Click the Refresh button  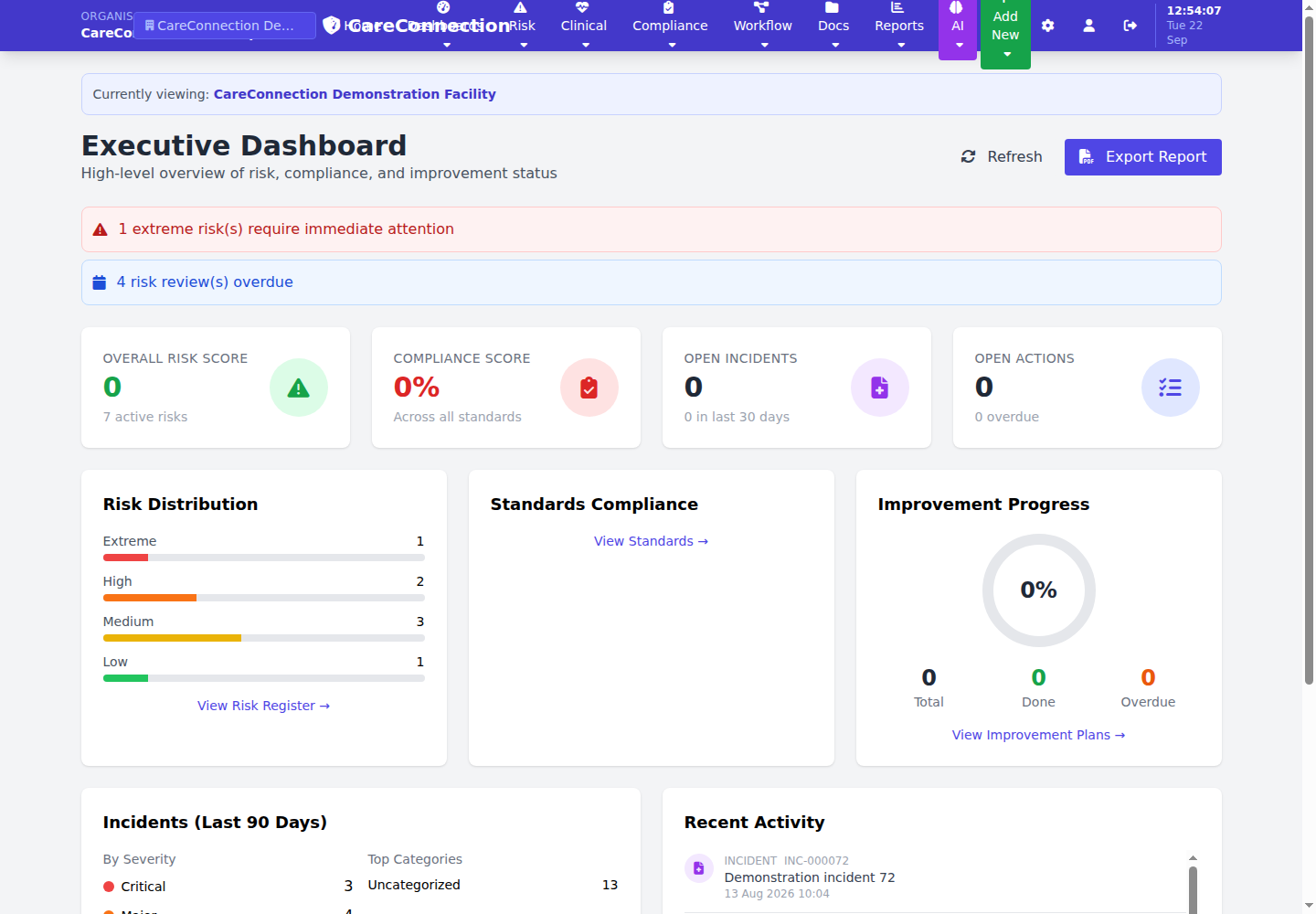pyautogui.click(x=1002, y=157)
